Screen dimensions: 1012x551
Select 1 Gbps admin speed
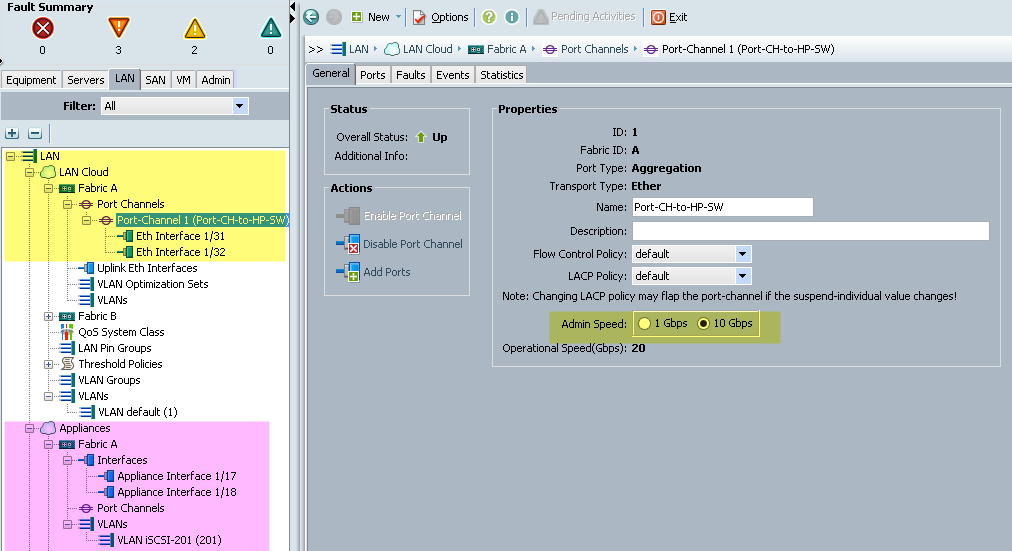tap(644, 324)
